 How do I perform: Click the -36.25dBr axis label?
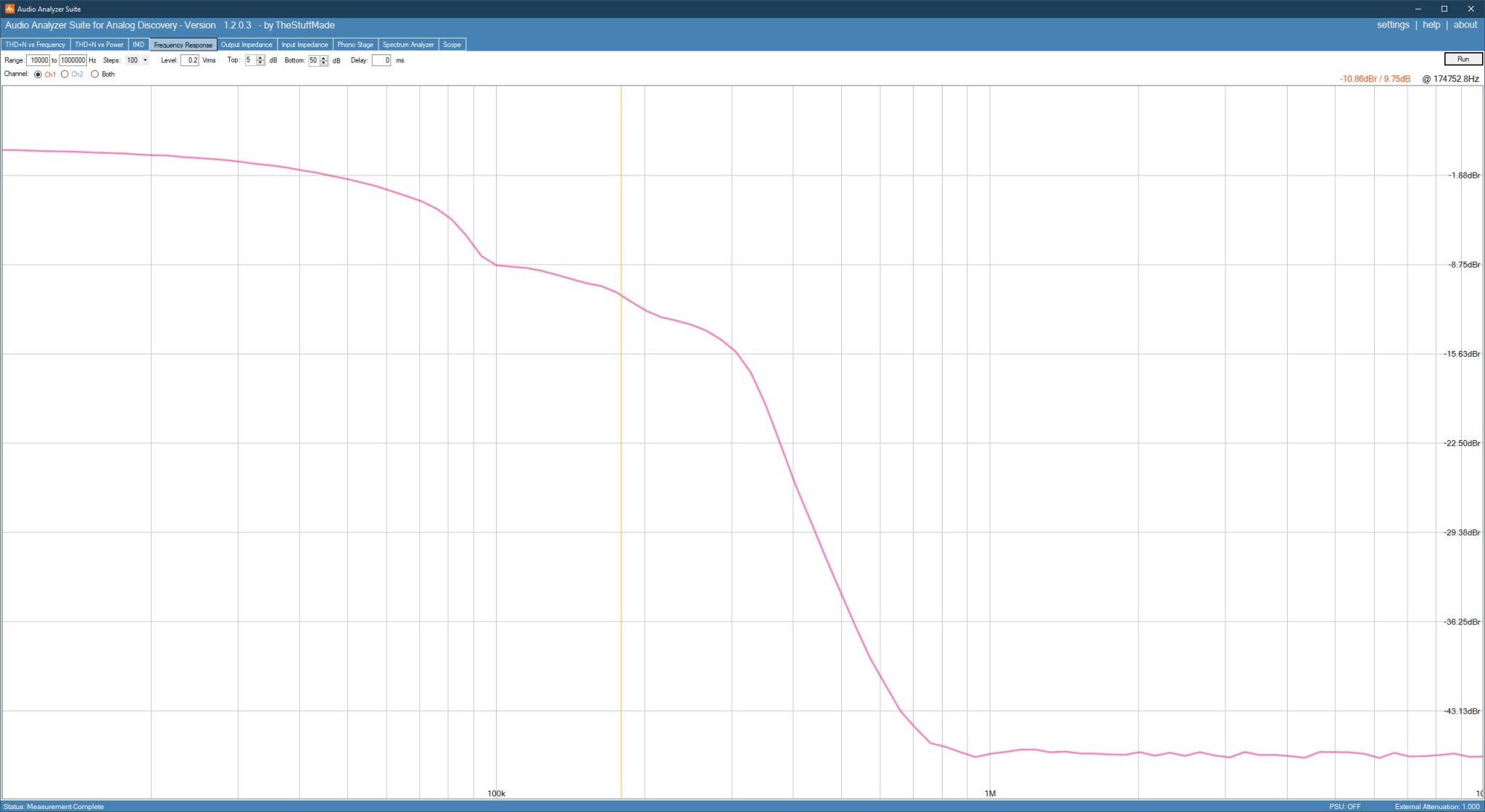(x=1463, y=621)
